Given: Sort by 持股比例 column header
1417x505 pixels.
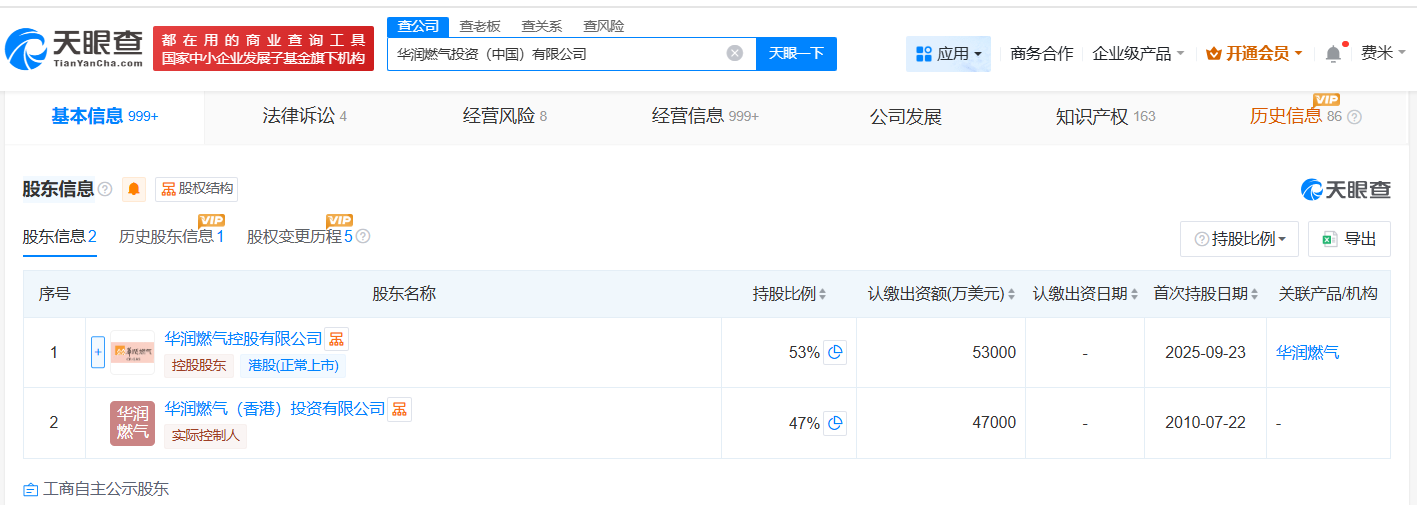Looking at the screenshot, I should (x=790, y=294).
